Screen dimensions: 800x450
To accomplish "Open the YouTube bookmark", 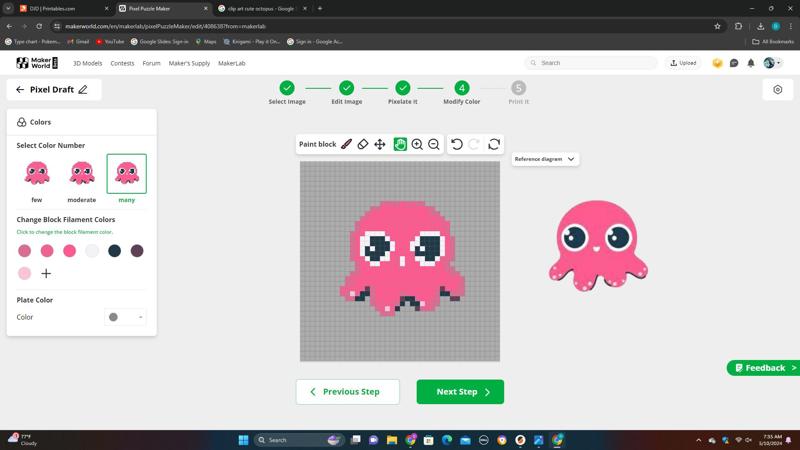I will [110, 41].
